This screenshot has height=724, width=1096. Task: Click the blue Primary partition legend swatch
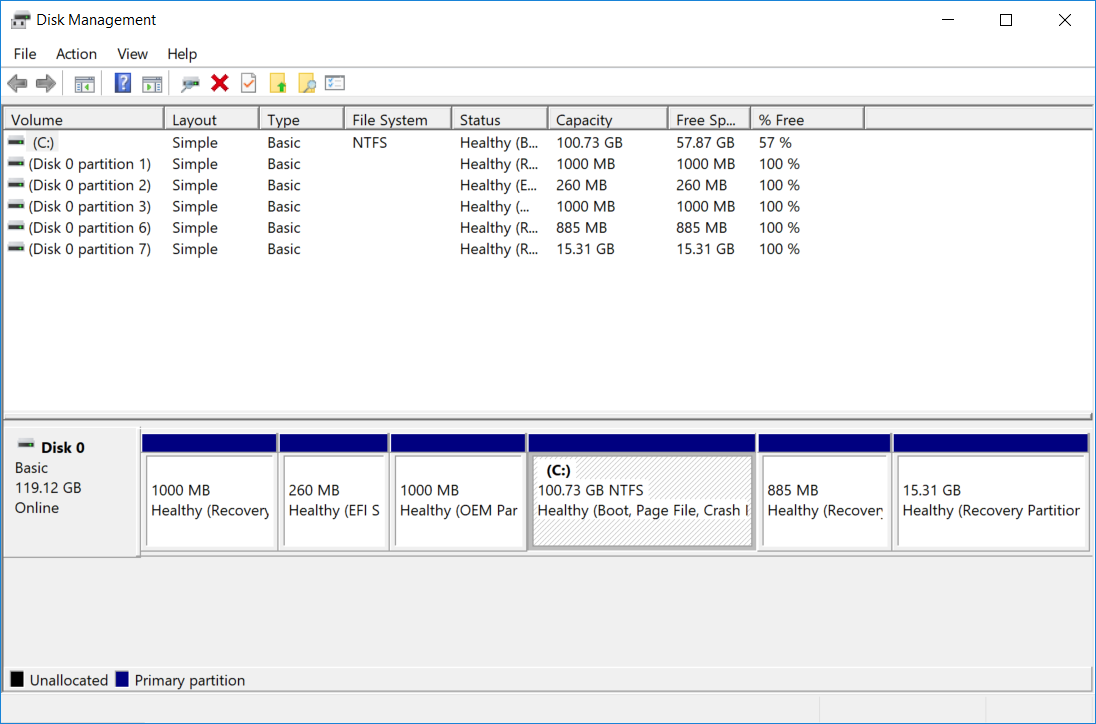pos(122,679)
